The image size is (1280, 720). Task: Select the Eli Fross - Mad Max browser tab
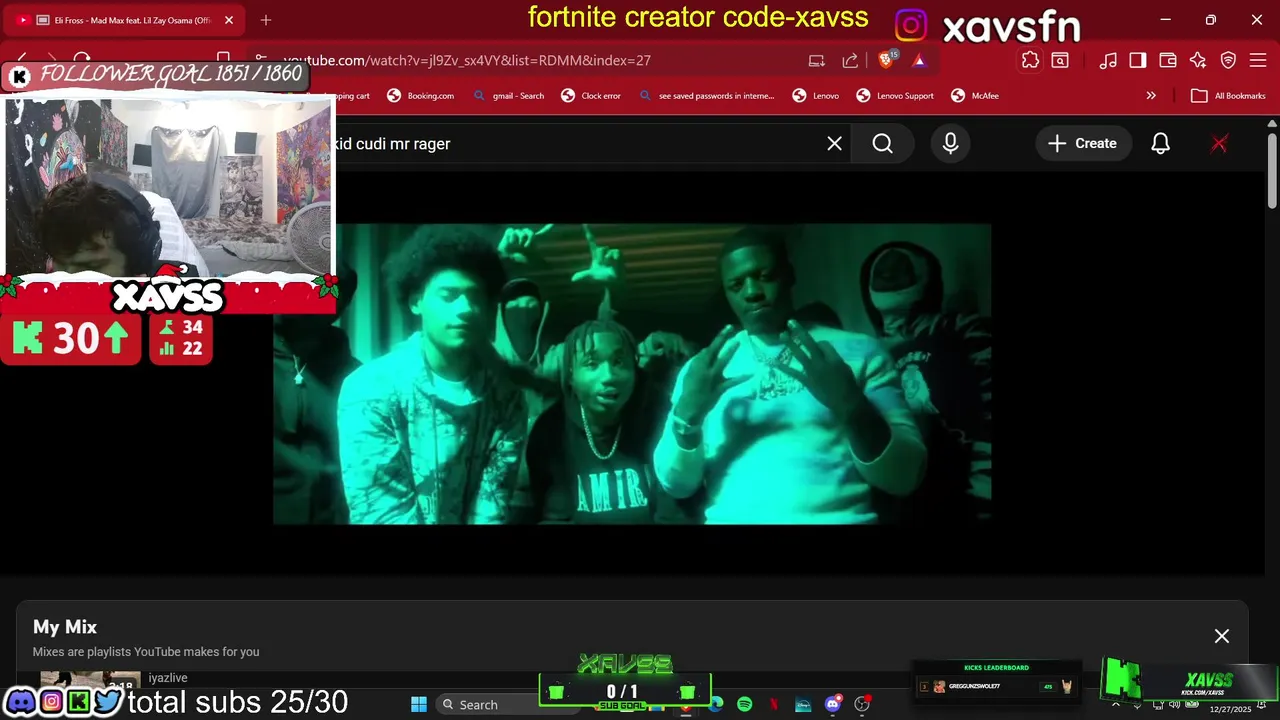pos(125,20)
